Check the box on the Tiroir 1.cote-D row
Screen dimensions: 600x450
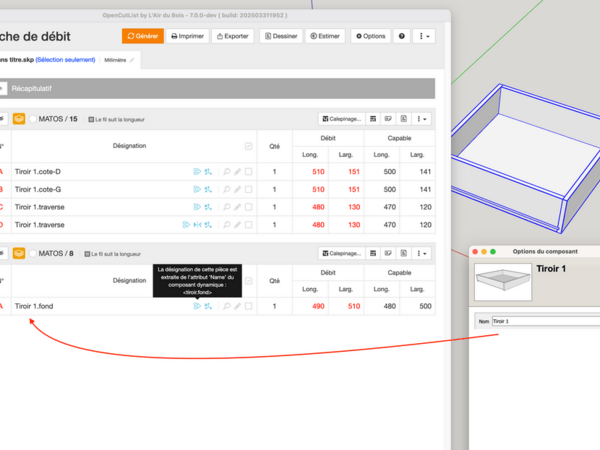click(x=249, y=172)
